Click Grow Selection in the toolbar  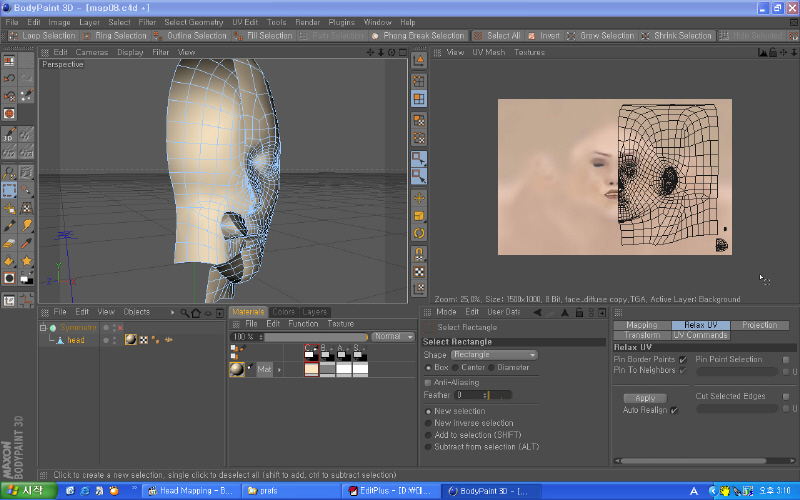tap(601, 36)
